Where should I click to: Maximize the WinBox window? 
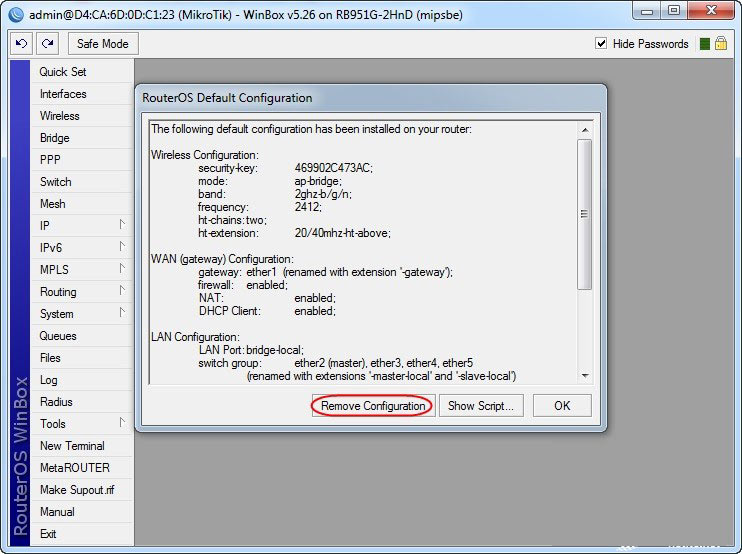click(x=674, y=10)
